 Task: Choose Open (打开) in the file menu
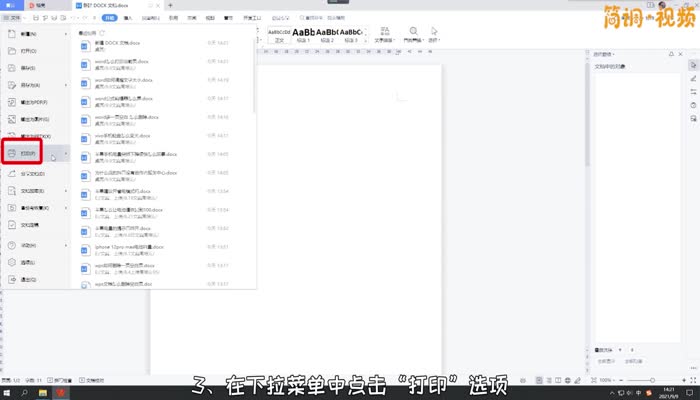point(35,51)
